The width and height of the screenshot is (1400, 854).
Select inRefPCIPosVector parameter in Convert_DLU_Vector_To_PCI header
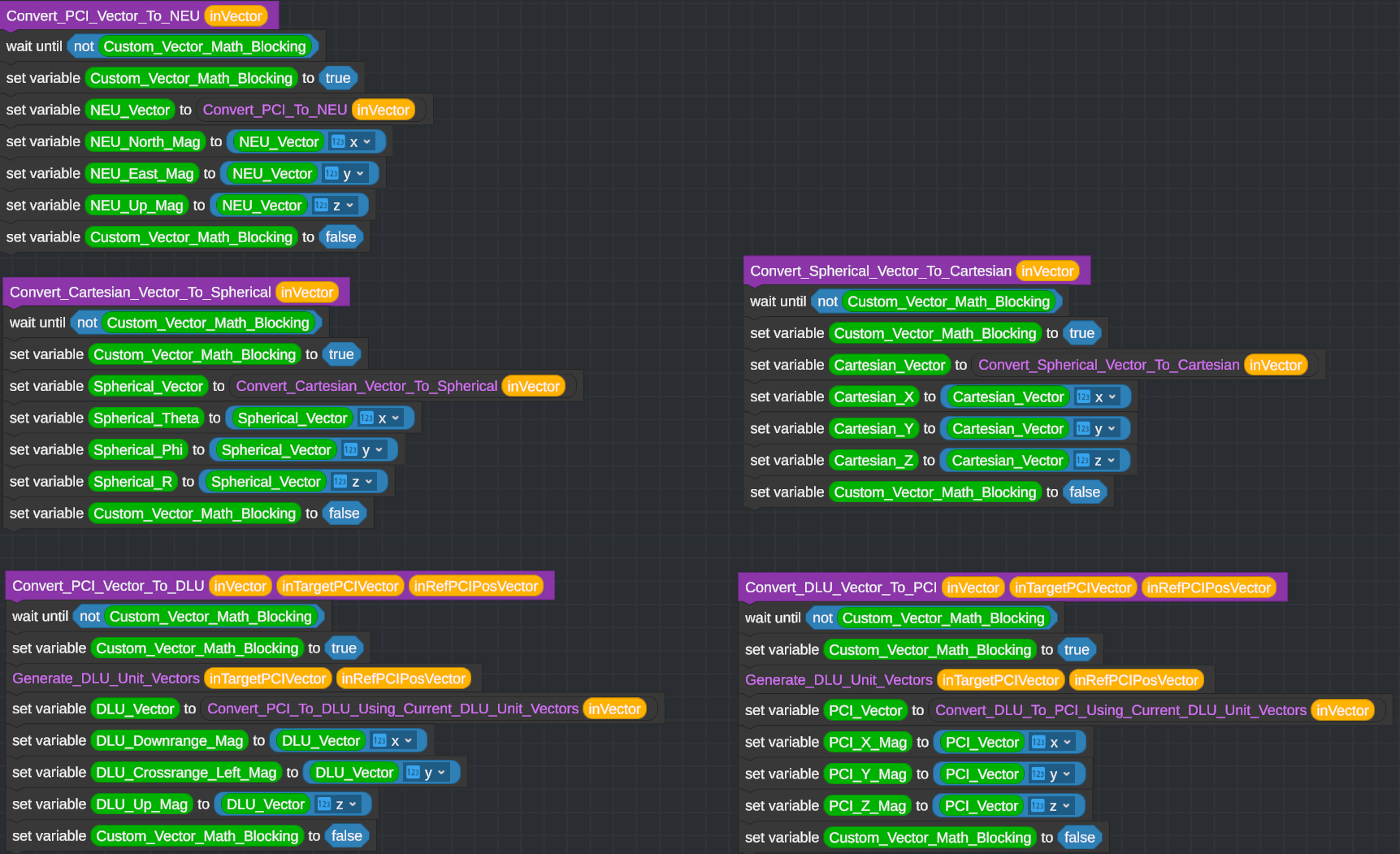[x=1208, y=587]
